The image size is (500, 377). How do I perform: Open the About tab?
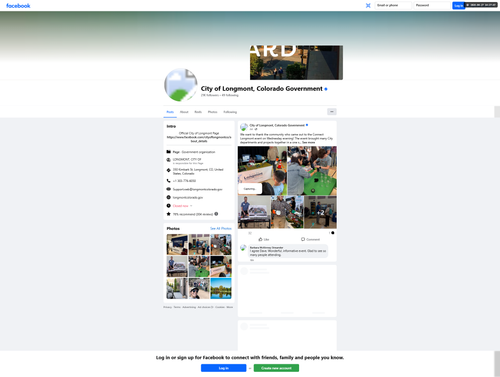[184, 112]
